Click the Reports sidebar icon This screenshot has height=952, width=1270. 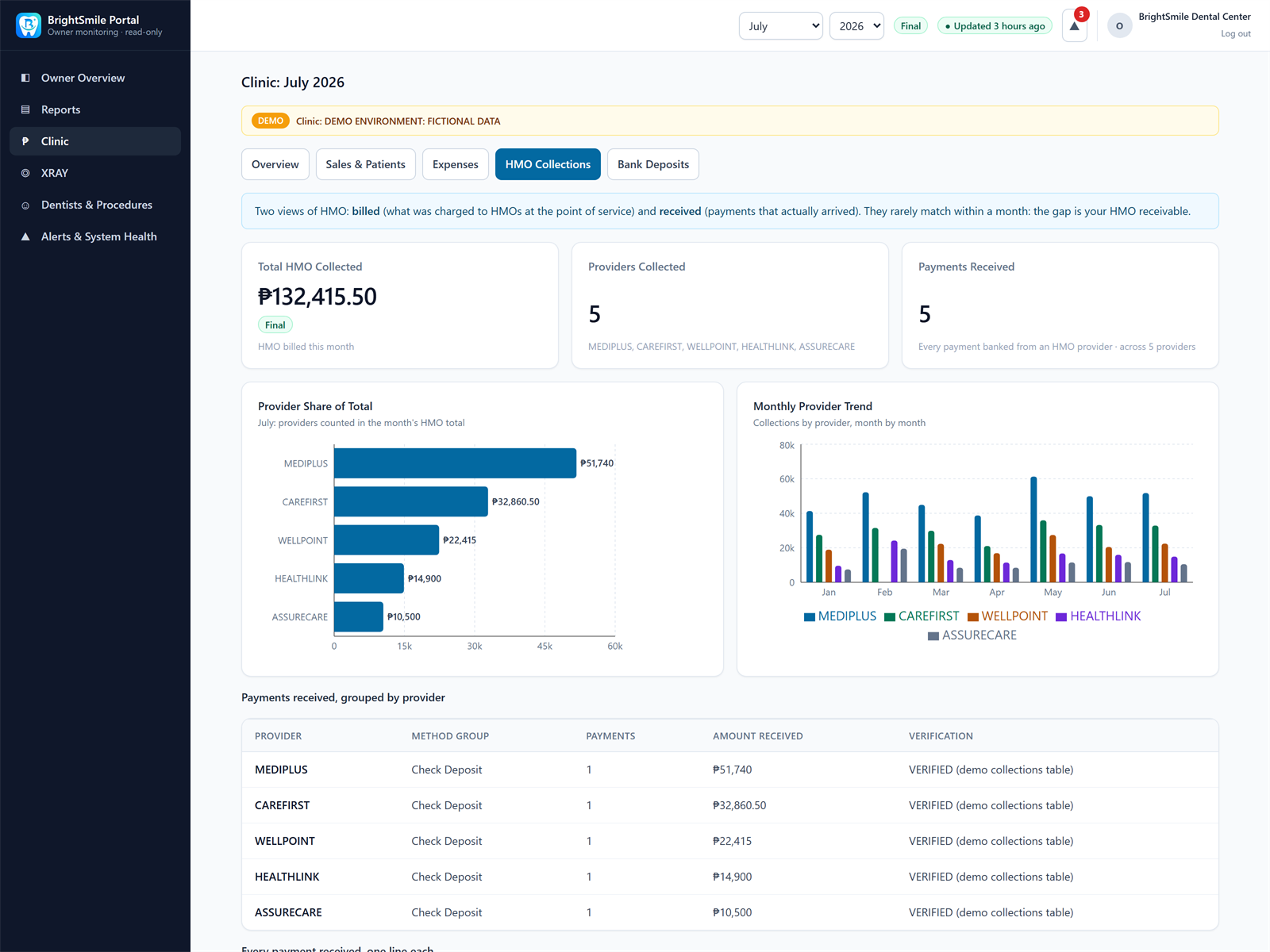pyautogui.click(x=25, y=109)
